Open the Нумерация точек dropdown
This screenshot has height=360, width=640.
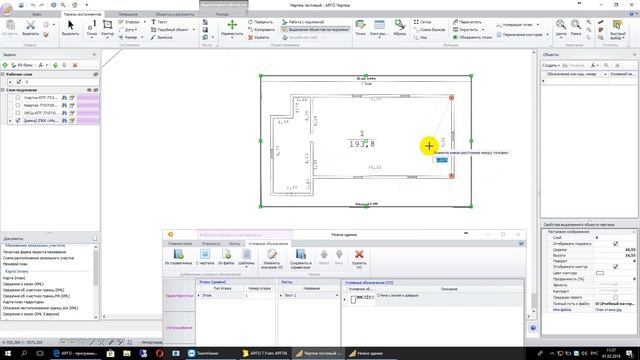(538, 25)
